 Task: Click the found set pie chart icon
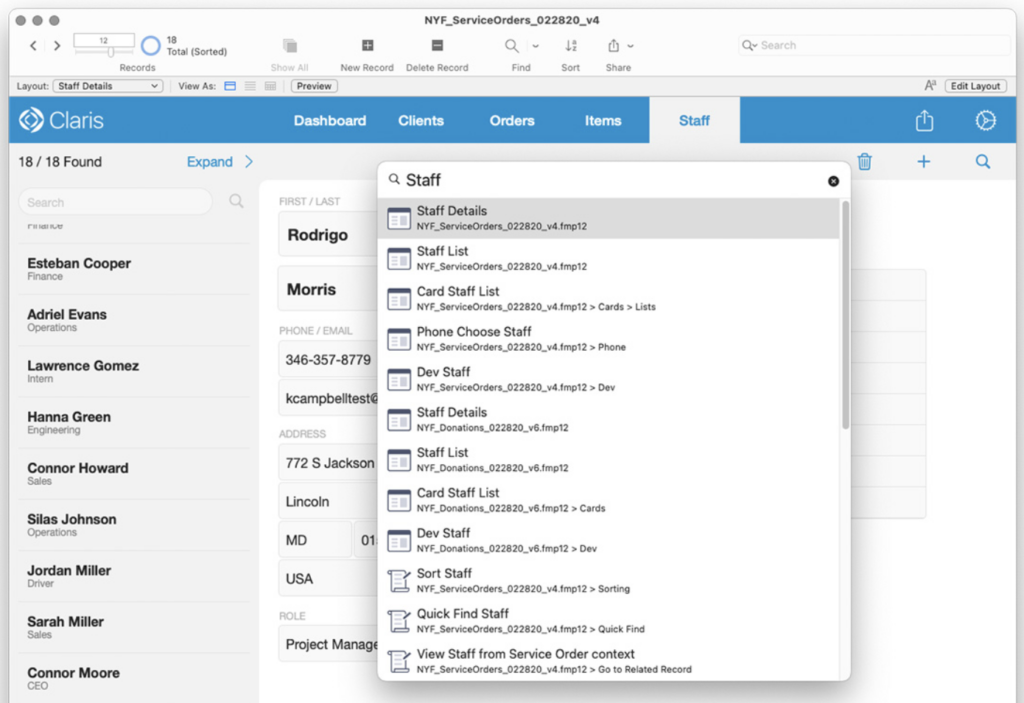point(150,45)
